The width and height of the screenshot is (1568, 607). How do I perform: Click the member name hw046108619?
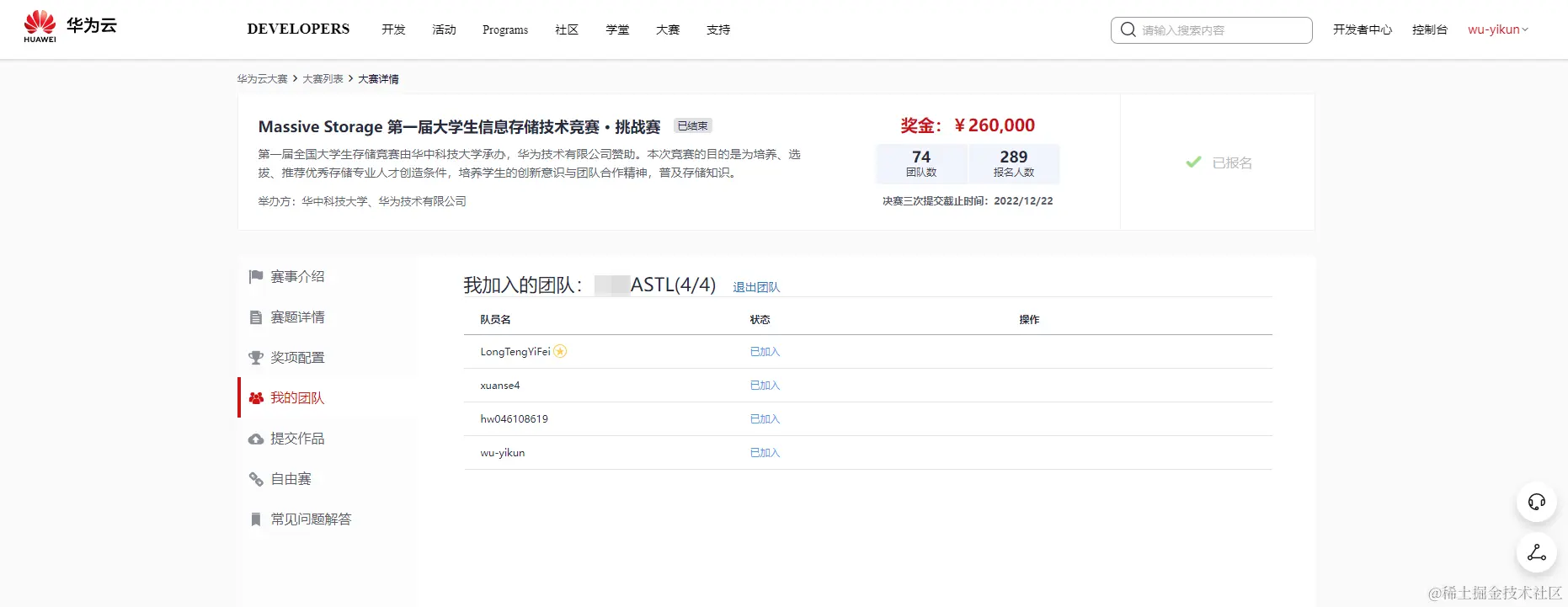(x=514, y=418)
